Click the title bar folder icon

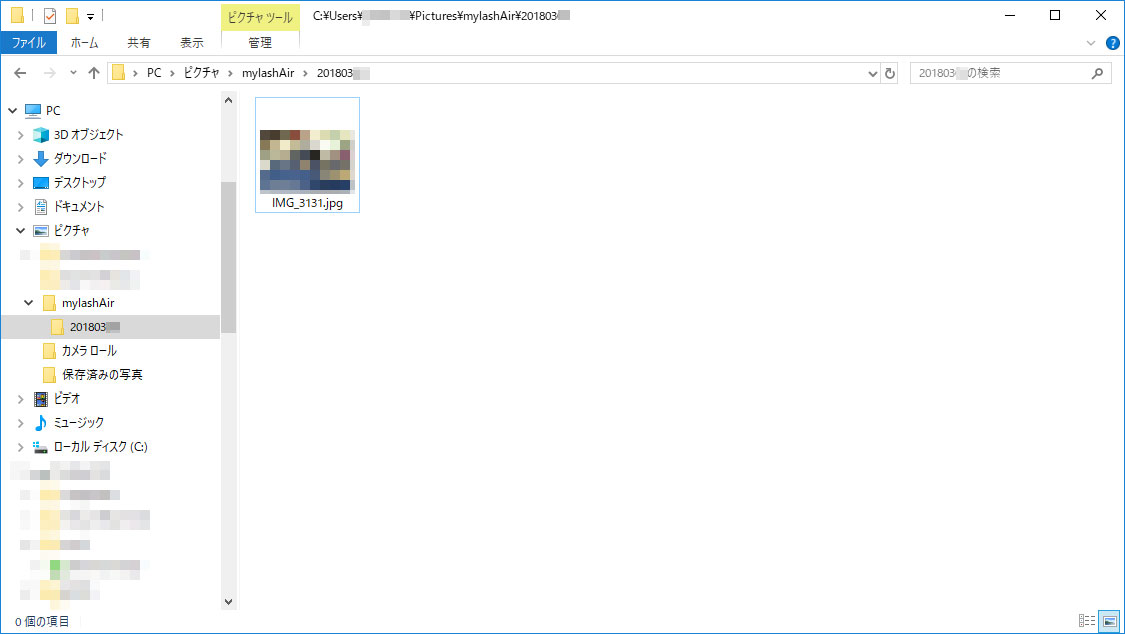click(17, 16)
